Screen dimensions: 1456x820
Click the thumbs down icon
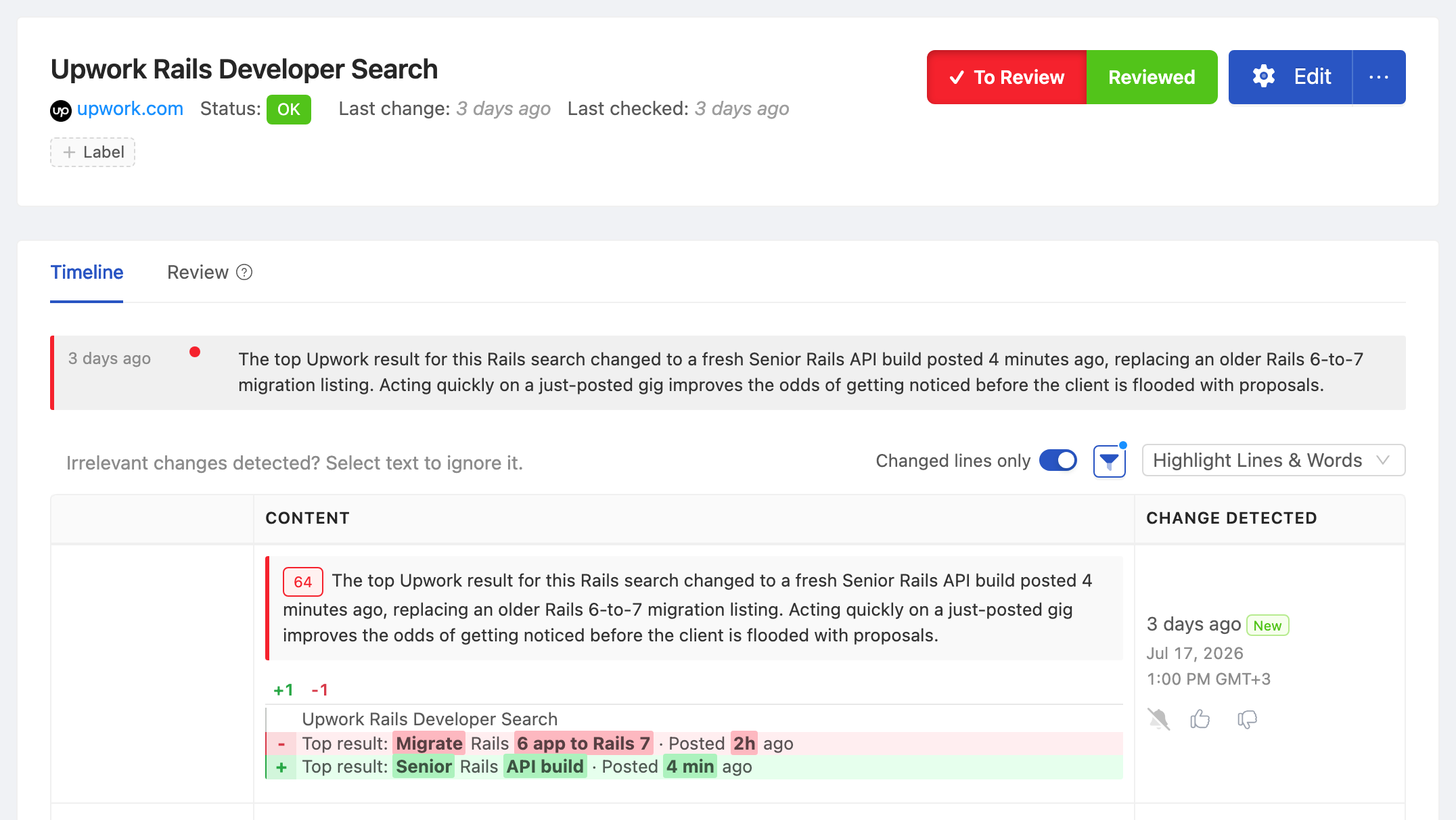coord(1247,719)
